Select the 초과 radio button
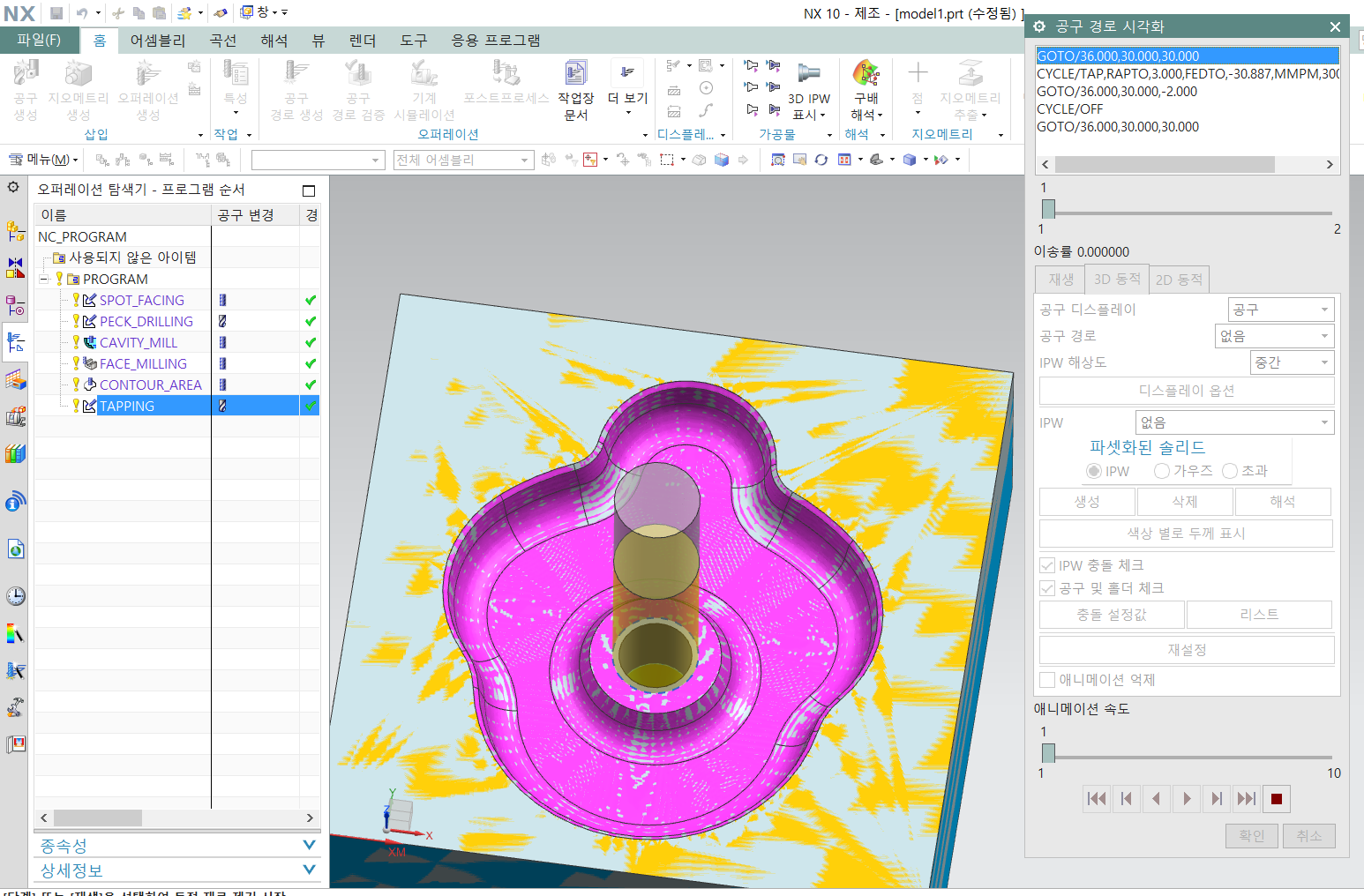 pos(1230,471)
